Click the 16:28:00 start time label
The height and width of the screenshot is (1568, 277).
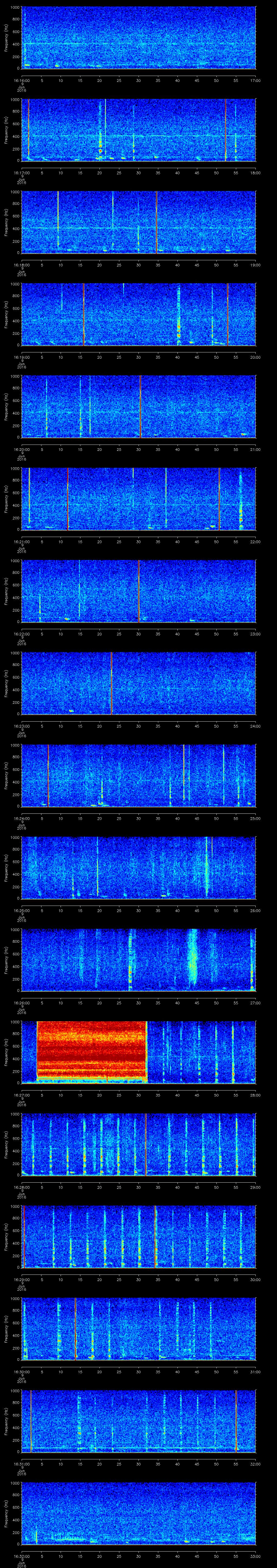click(x=21, y=1187)
